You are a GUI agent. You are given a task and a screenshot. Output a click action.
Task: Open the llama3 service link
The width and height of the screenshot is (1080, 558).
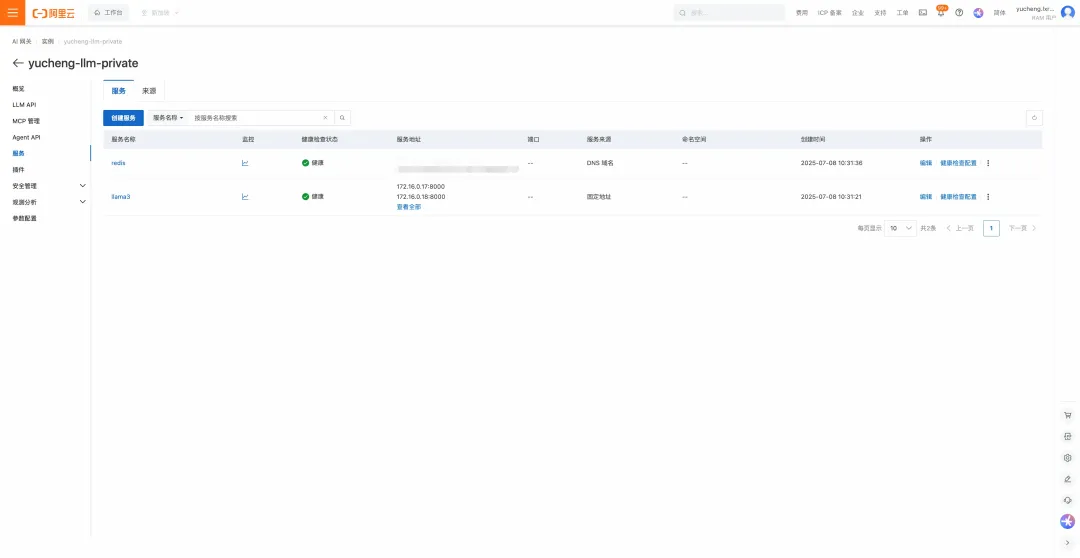[x=121, y=197]
